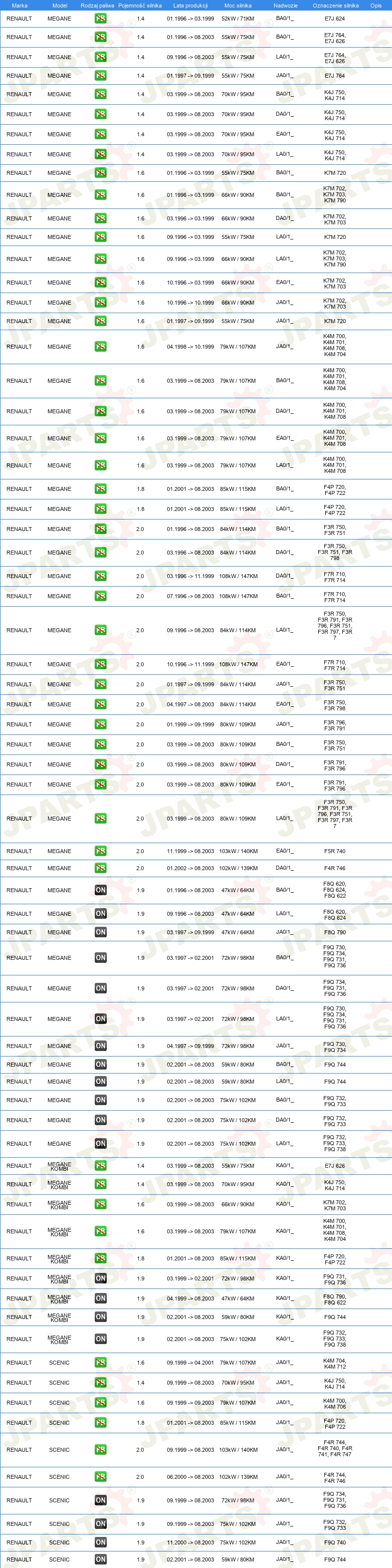Click the petrol icon in the F5R 740 row
Screen dimensions: 392x1568
tap(100, 851)
